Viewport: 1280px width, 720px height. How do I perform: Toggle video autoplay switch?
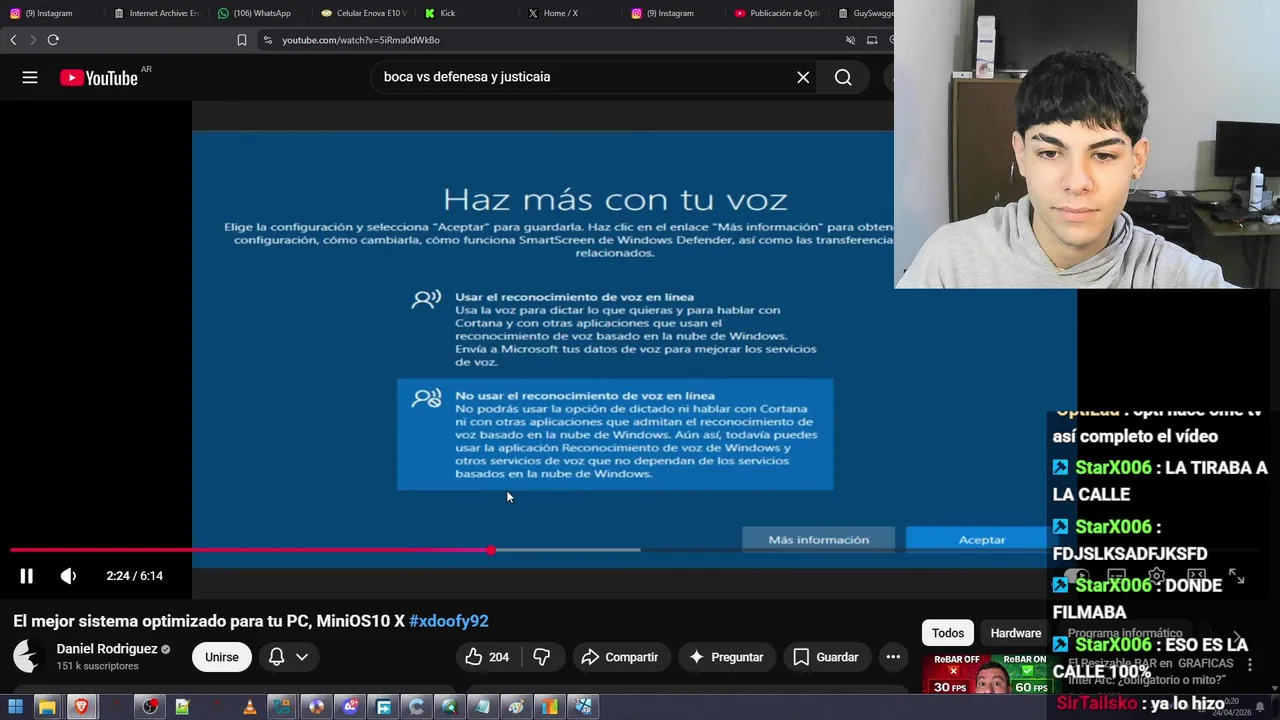(x=1076, y=576)
